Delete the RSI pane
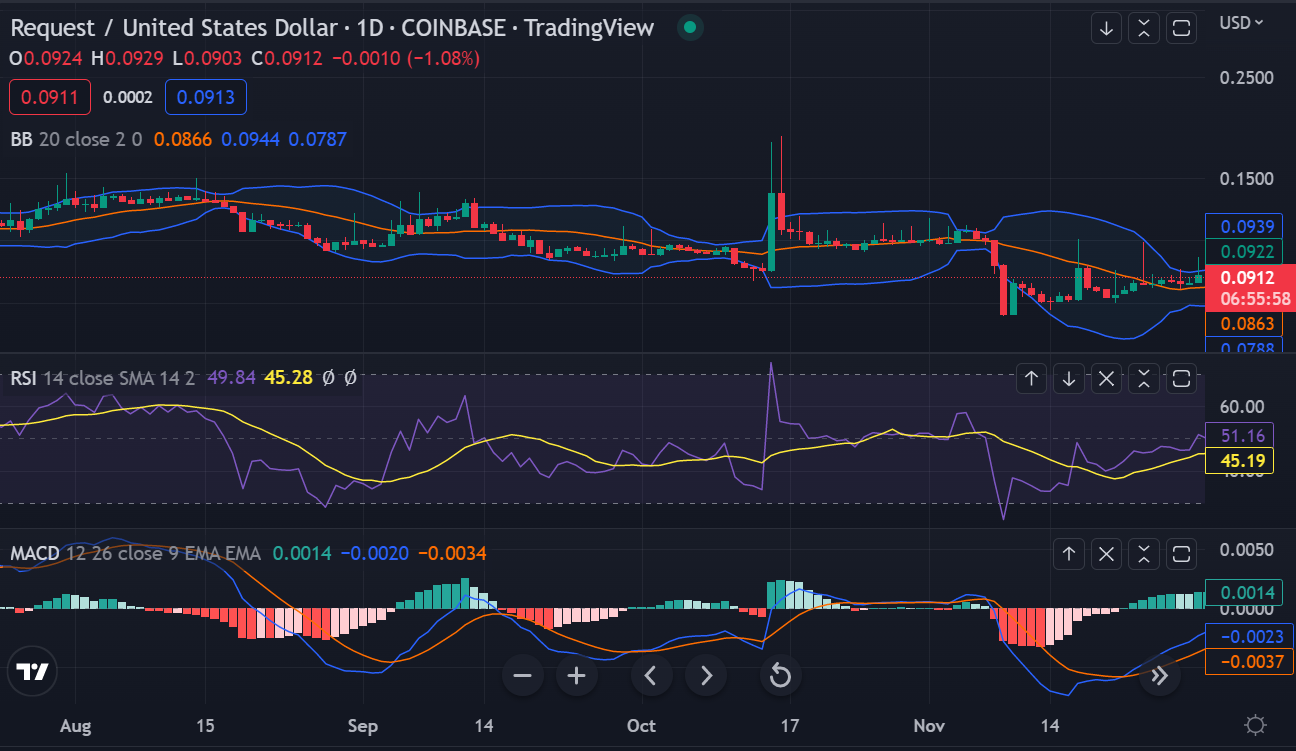 point(1106,378)
